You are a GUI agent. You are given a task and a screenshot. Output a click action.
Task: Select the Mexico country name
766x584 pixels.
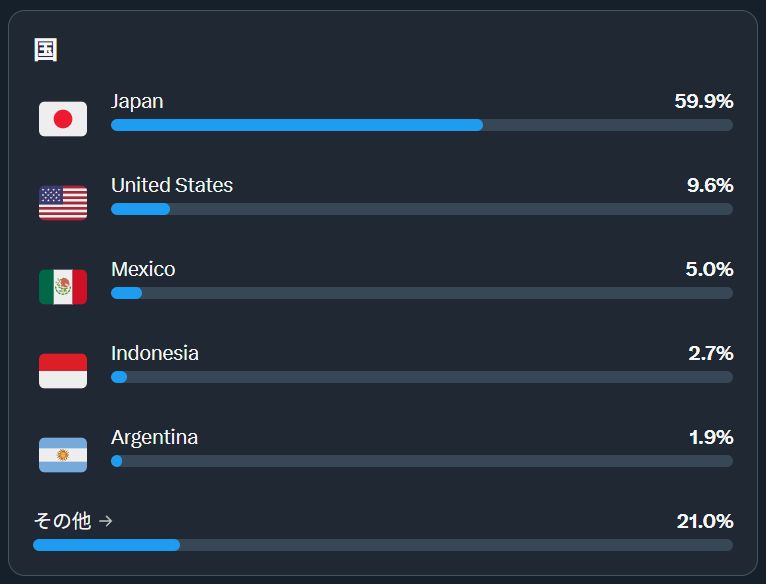pos(143,269)
